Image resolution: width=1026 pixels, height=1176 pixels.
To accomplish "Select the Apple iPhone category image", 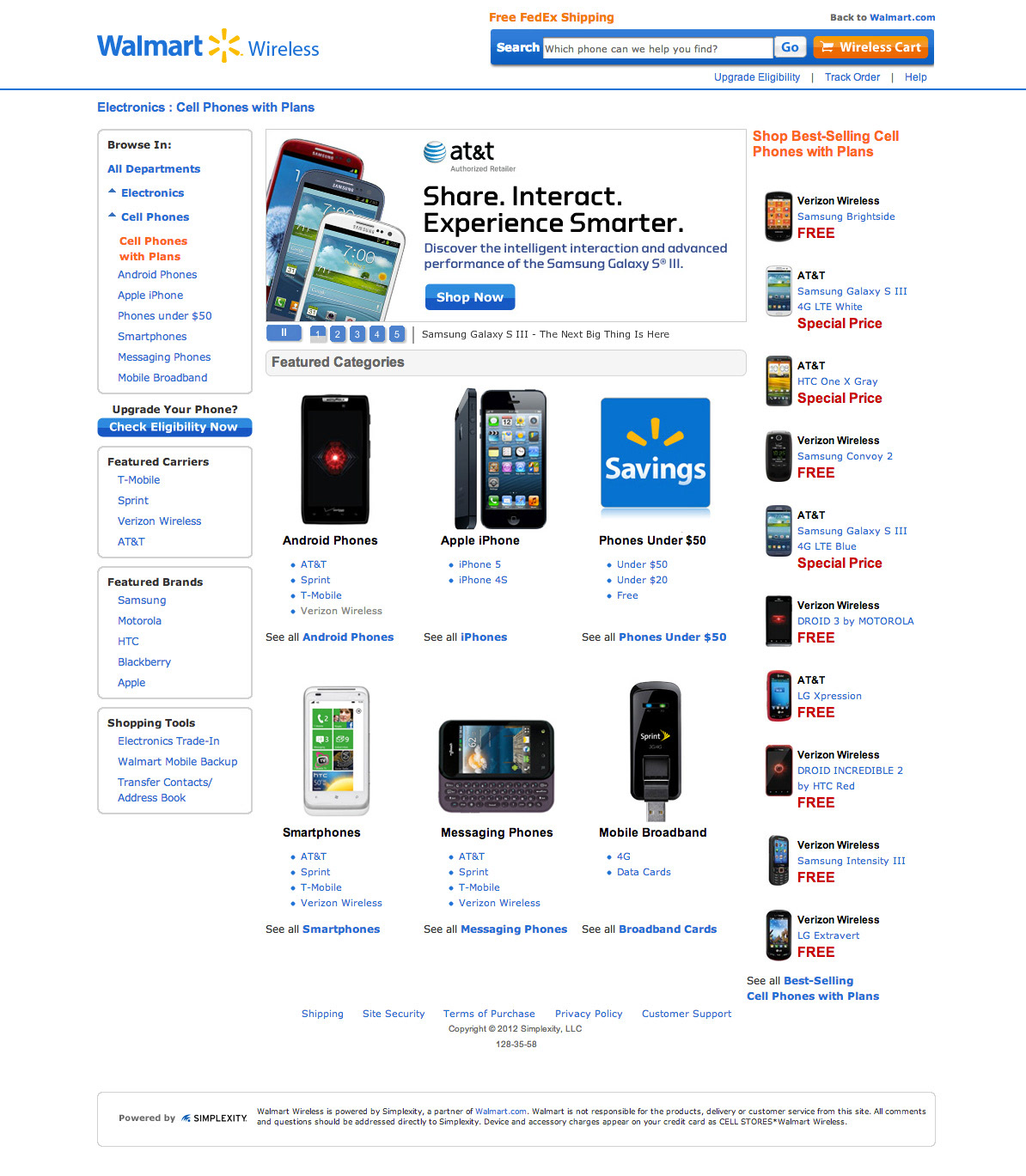I will (x=500, y=459).
